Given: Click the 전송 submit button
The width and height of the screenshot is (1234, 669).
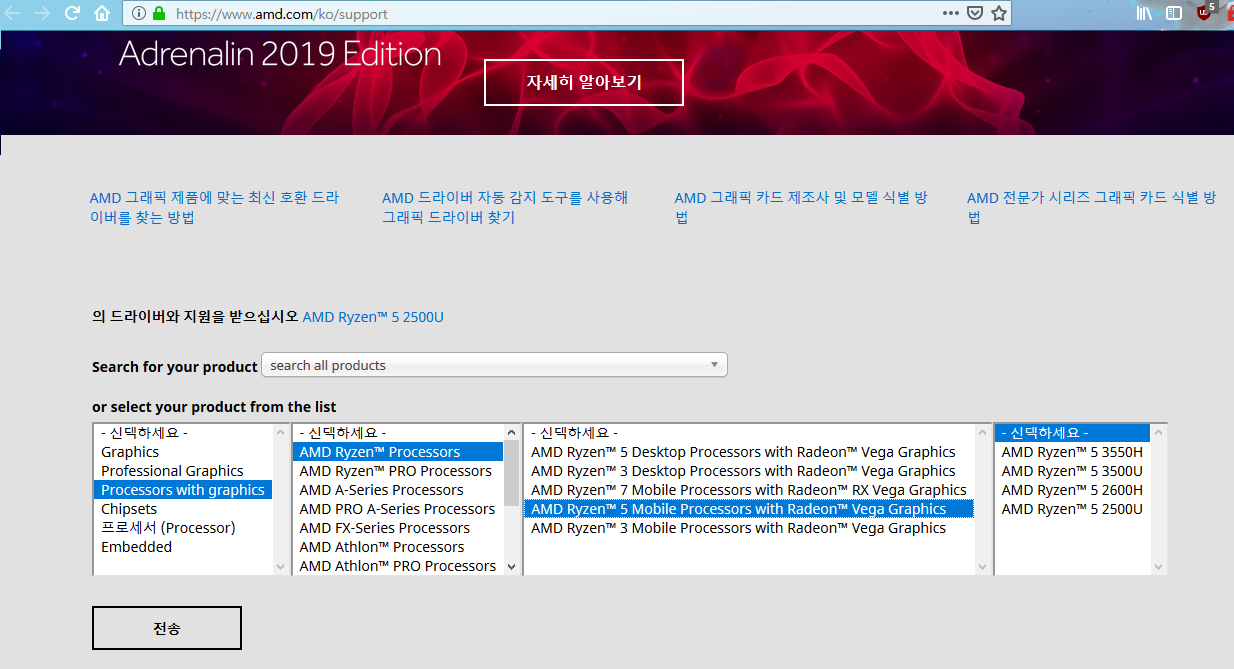Looking at the screenshot, I should coord(167,628).
